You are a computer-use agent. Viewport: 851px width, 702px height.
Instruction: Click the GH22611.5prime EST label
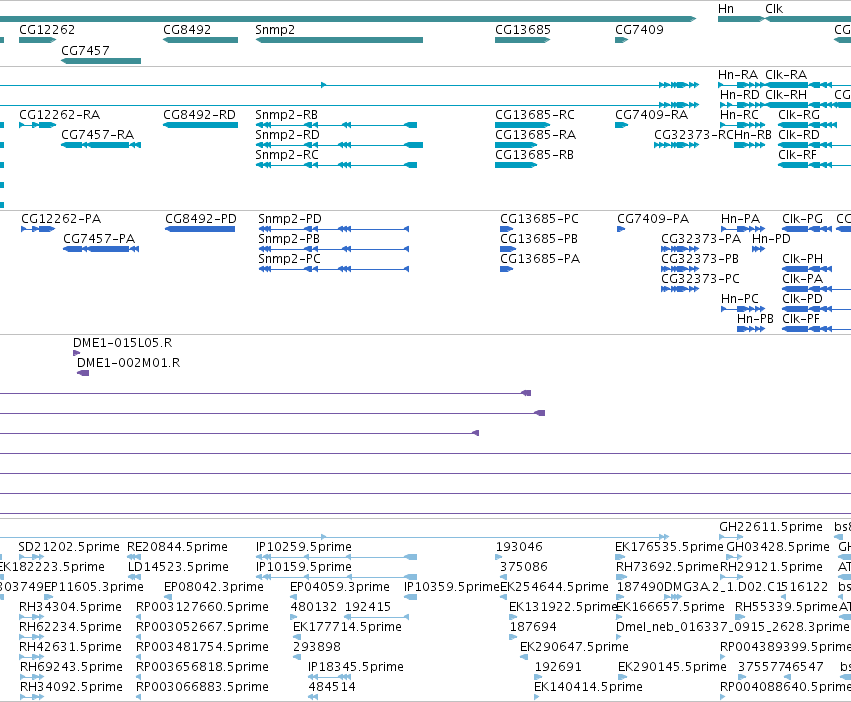[x=771, y=527]
